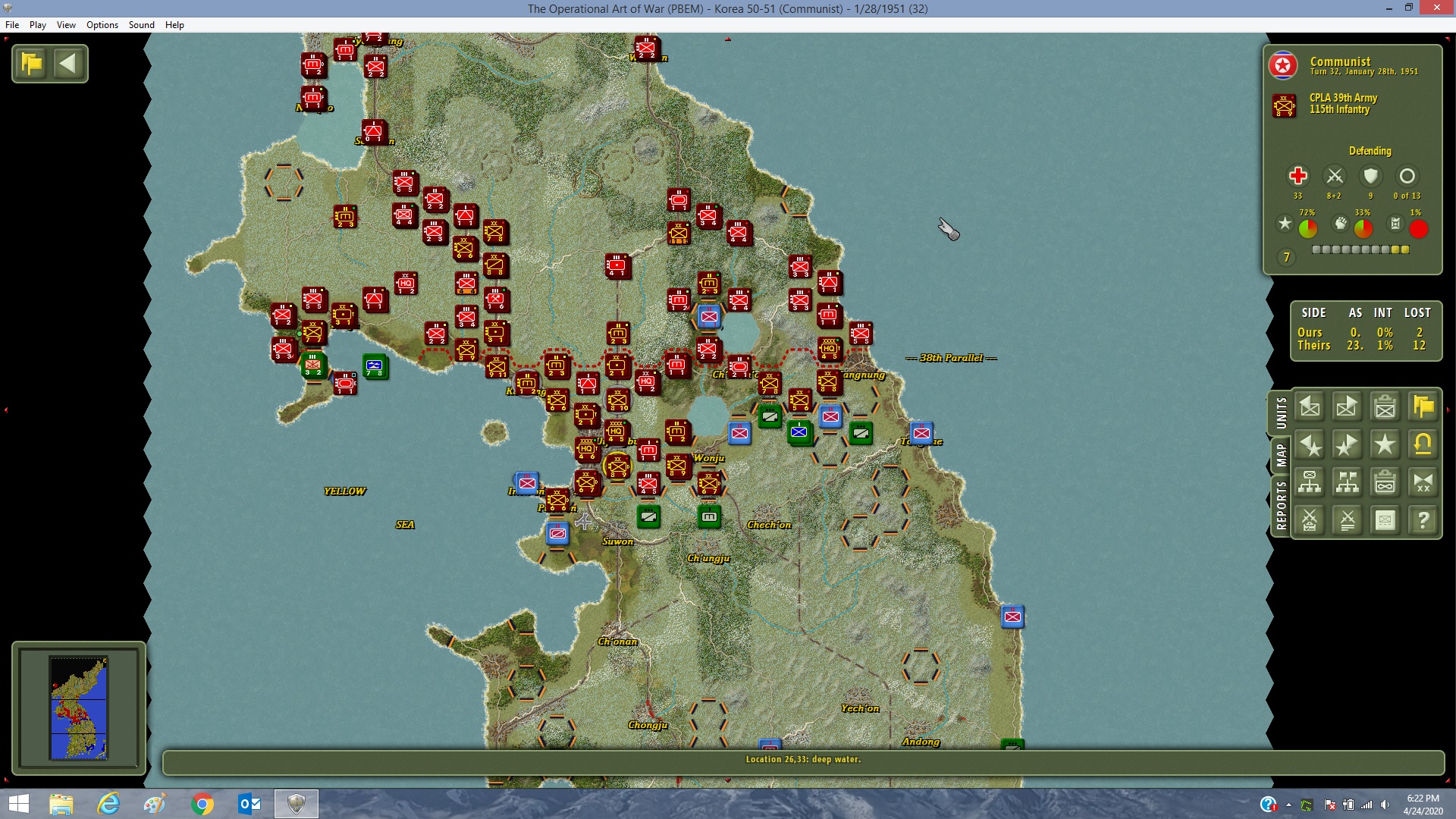The image size is (1456, 819).
Task: Click the plain star icon in Units panel
Action: pyautogui.click(x=1385, y=445)
